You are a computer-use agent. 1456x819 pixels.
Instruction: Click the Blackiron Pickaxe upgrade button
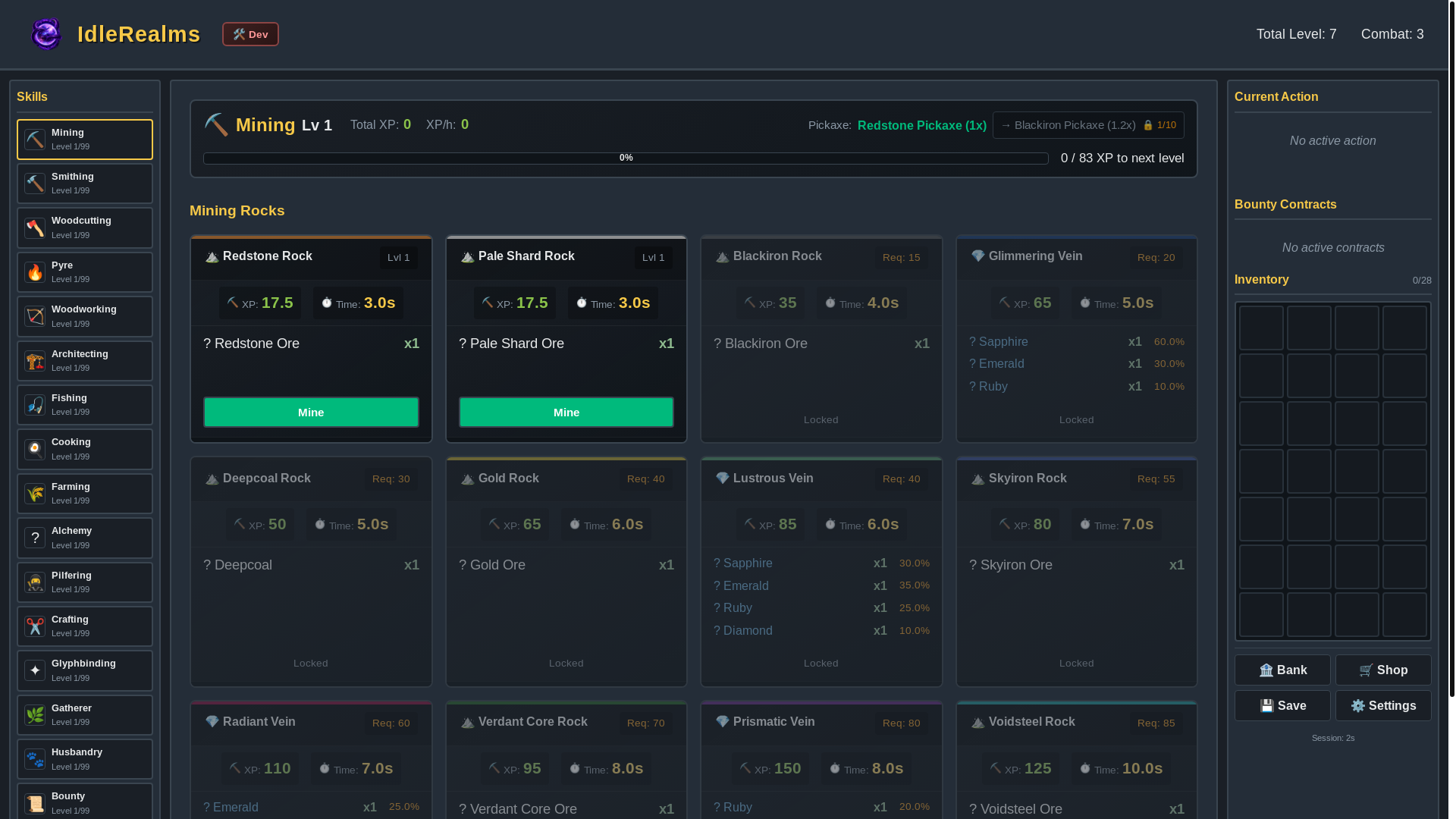coord(1088,125)
